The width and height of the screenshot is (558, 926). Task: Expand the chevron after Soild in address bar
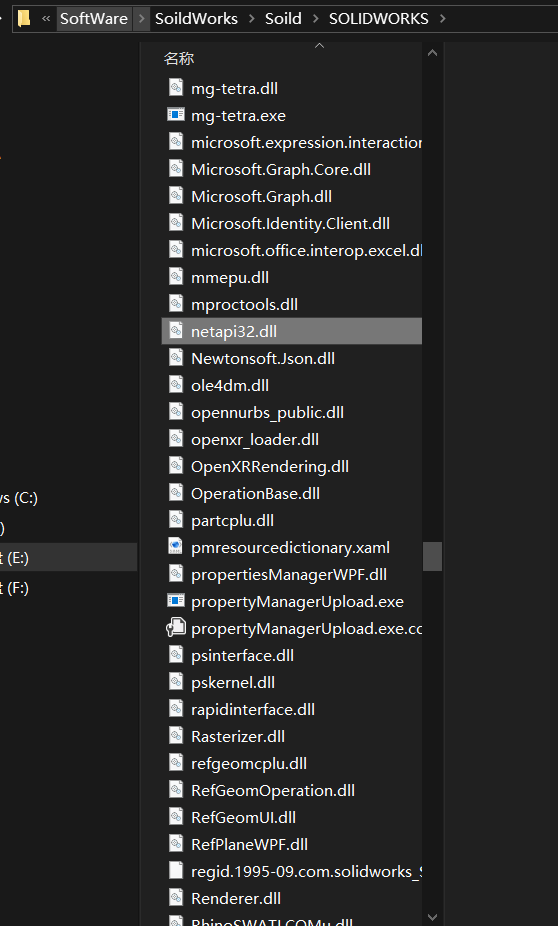pyautogui.click(x=315, y=19)
